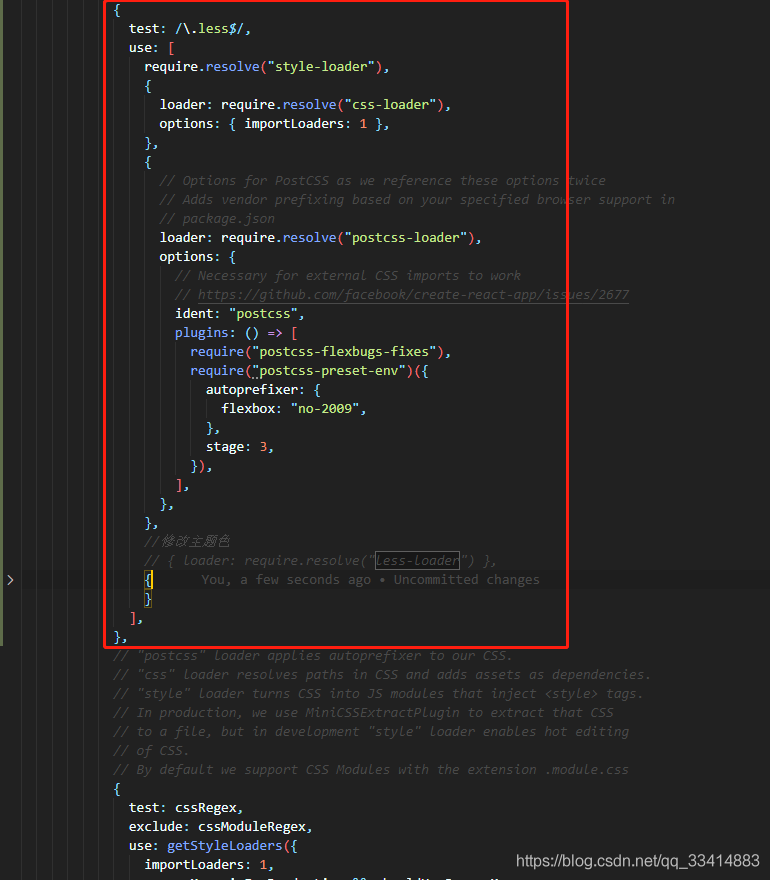Click the comment 'Options for PostCSS as we reference'

click(382, 181)
